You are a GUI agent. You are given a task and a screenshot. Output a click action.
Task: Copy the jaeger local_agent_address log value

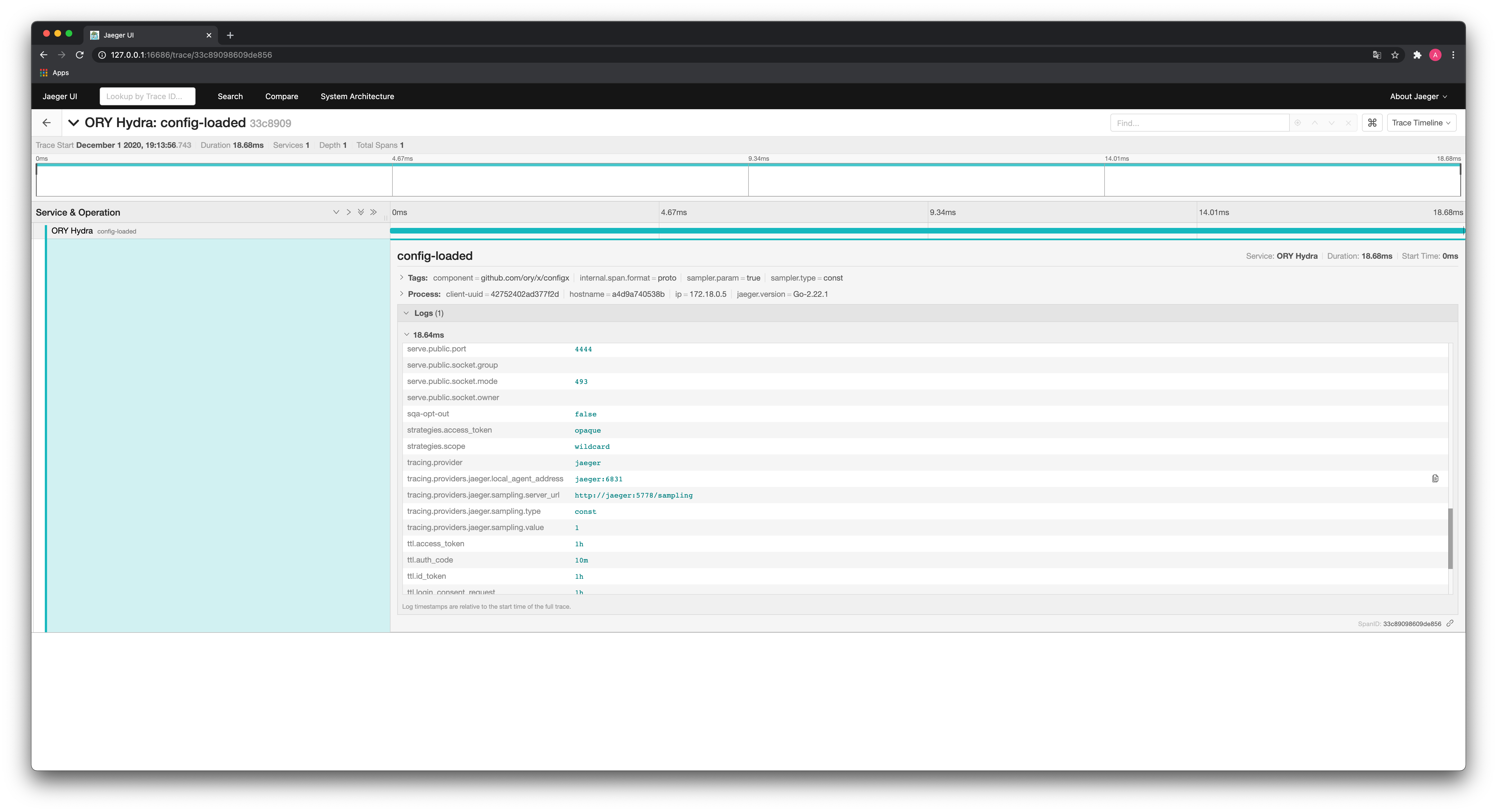point(1435,479)
